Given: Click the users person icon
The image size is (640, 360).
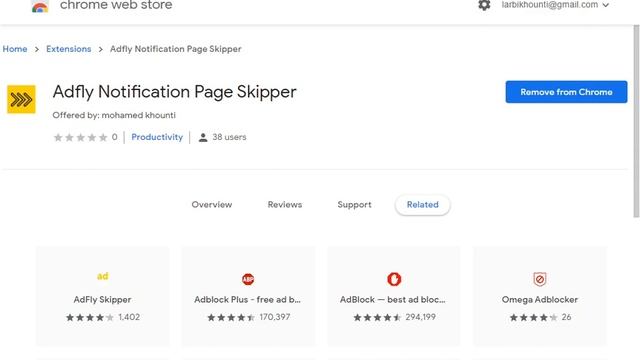Looking at the screenshot, I should click(203, 138).
